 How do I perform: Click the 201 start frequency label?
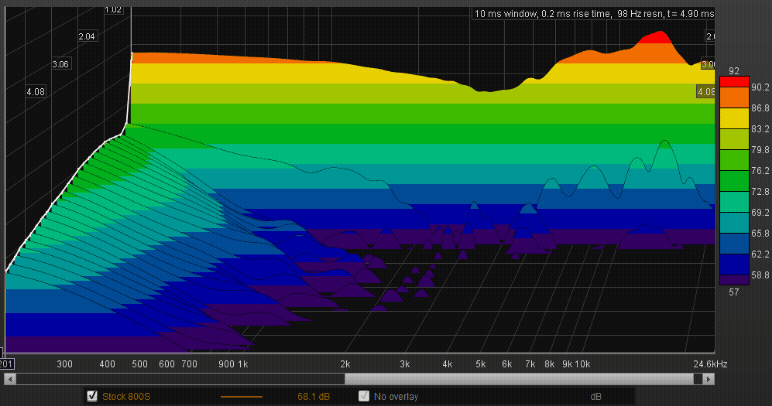point(6,364)
